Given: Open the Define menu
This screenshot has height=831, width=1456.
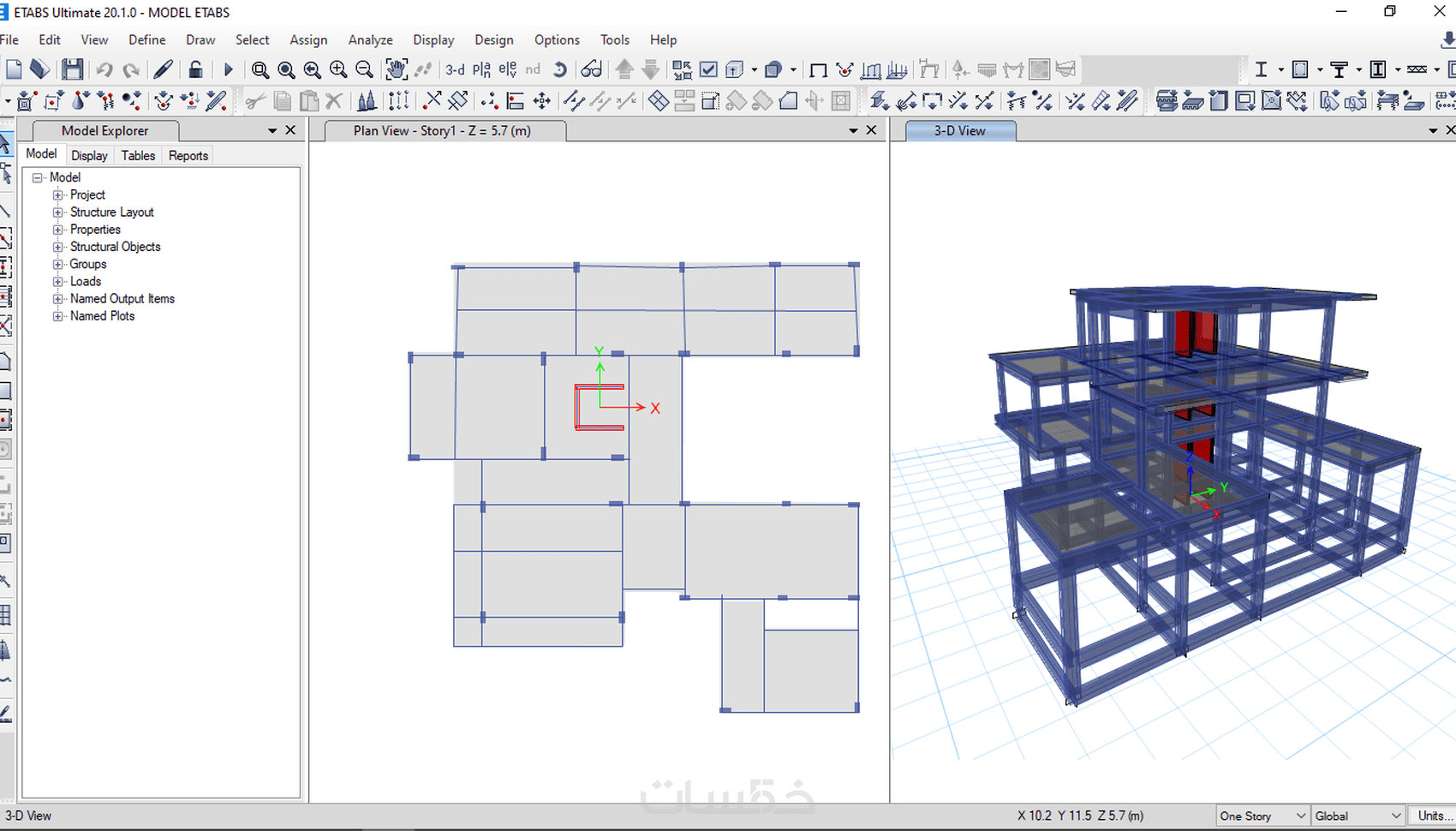Looking at the screenshot, I should pos(147,39).
